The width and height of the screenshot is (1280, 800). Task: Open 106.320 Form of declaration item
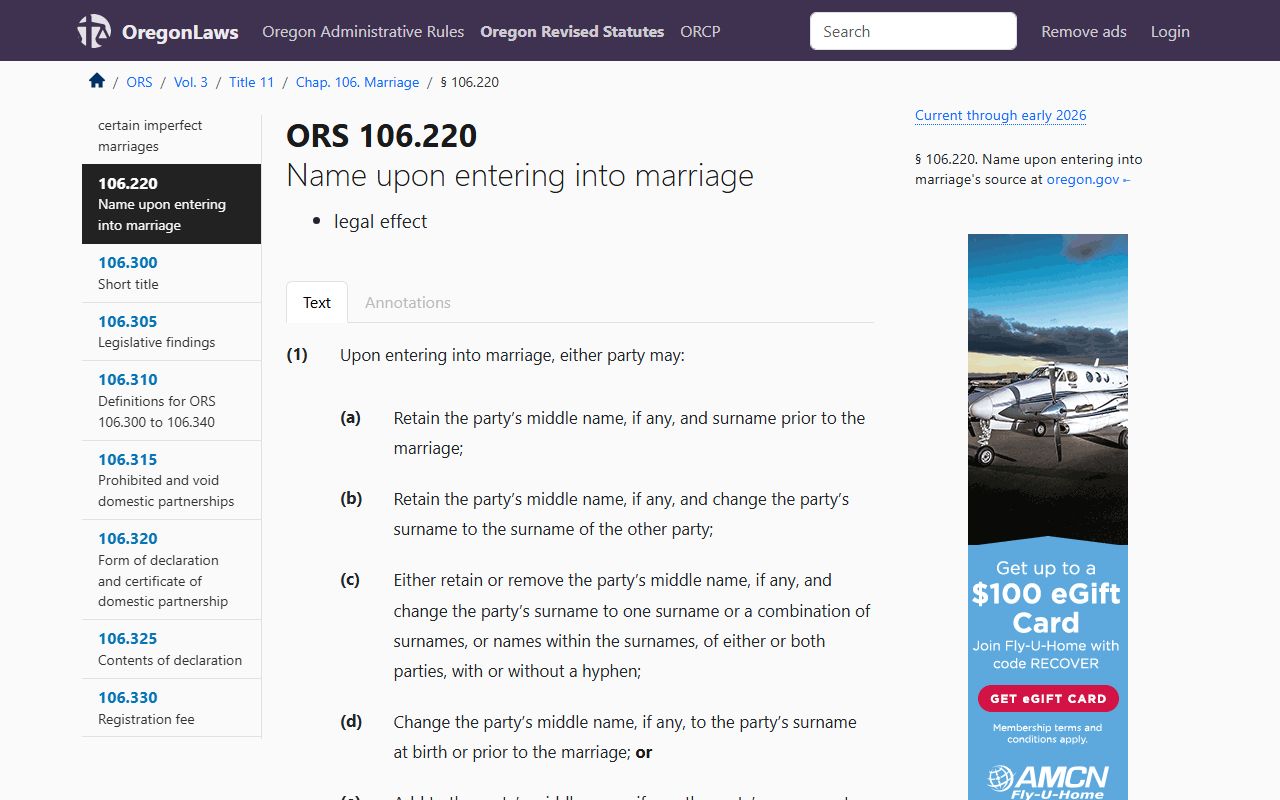(x=171, y=569)
